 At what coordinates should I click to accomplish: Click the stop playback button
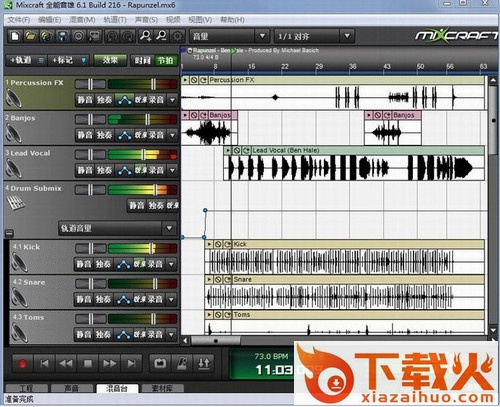pyautogui.click(x=88, y=363)
